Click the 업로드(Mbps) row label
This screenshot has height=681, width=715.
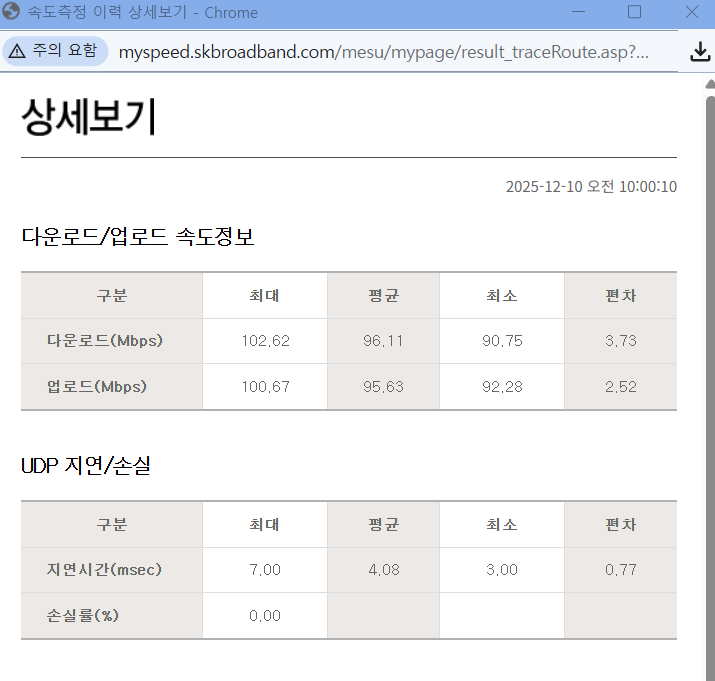[x=97, y=387]
